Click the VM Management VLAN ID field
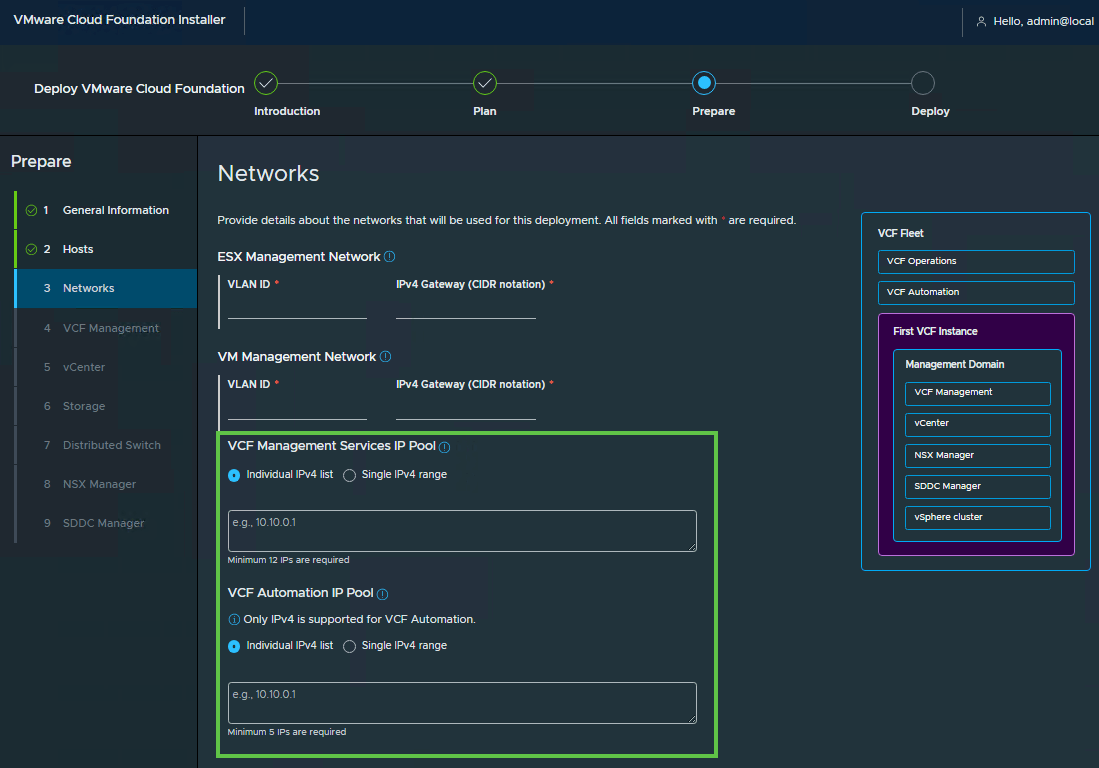This screenshot has width=1099, height=768. tap(297, 409)
